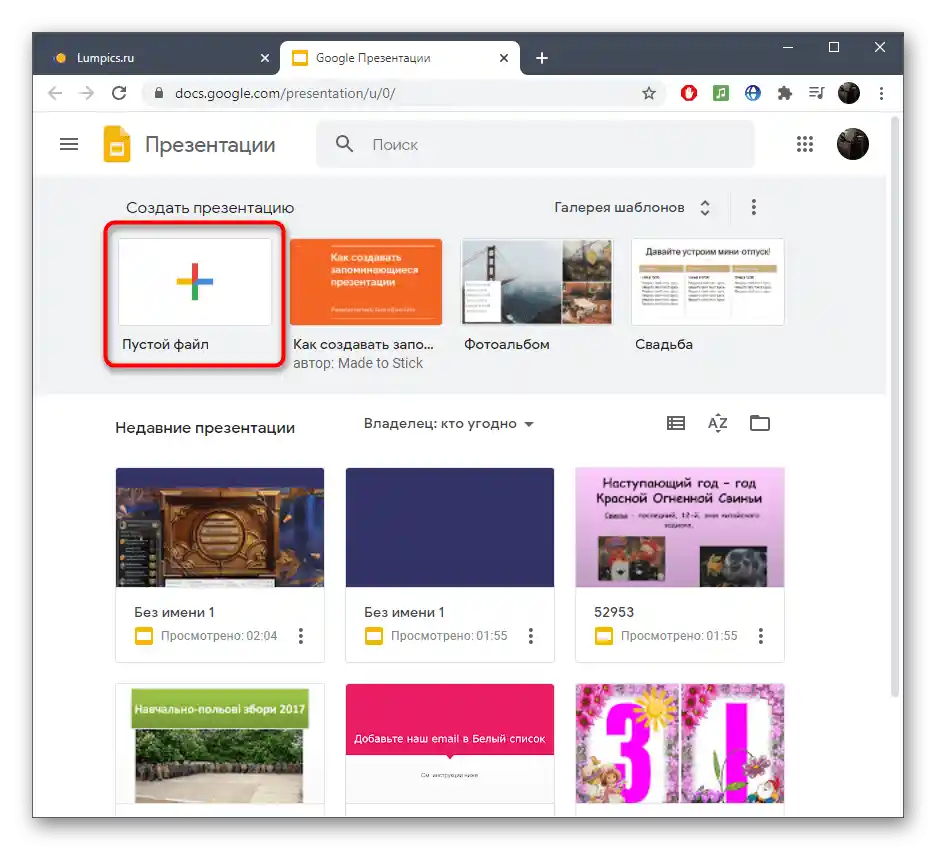This screenshot has width=936, height=850.
Task: Click the page vertical scrollbar
Action: (x=894, y=406)
